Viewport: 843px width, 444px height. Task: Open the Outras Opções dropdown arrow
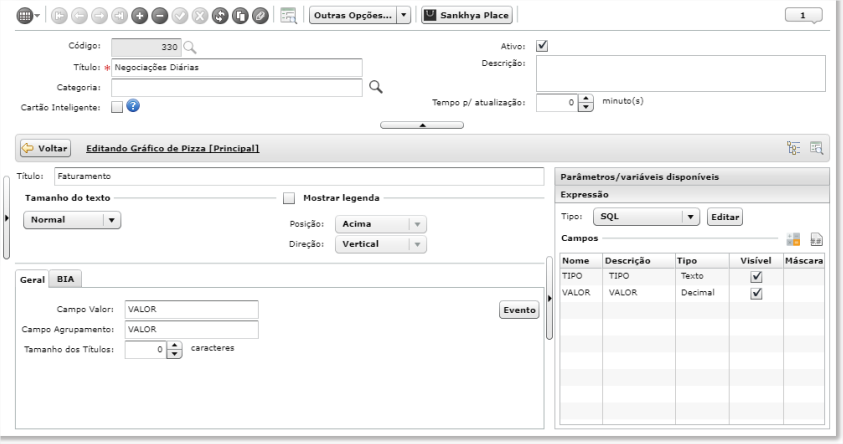click(x=404, y=16)
